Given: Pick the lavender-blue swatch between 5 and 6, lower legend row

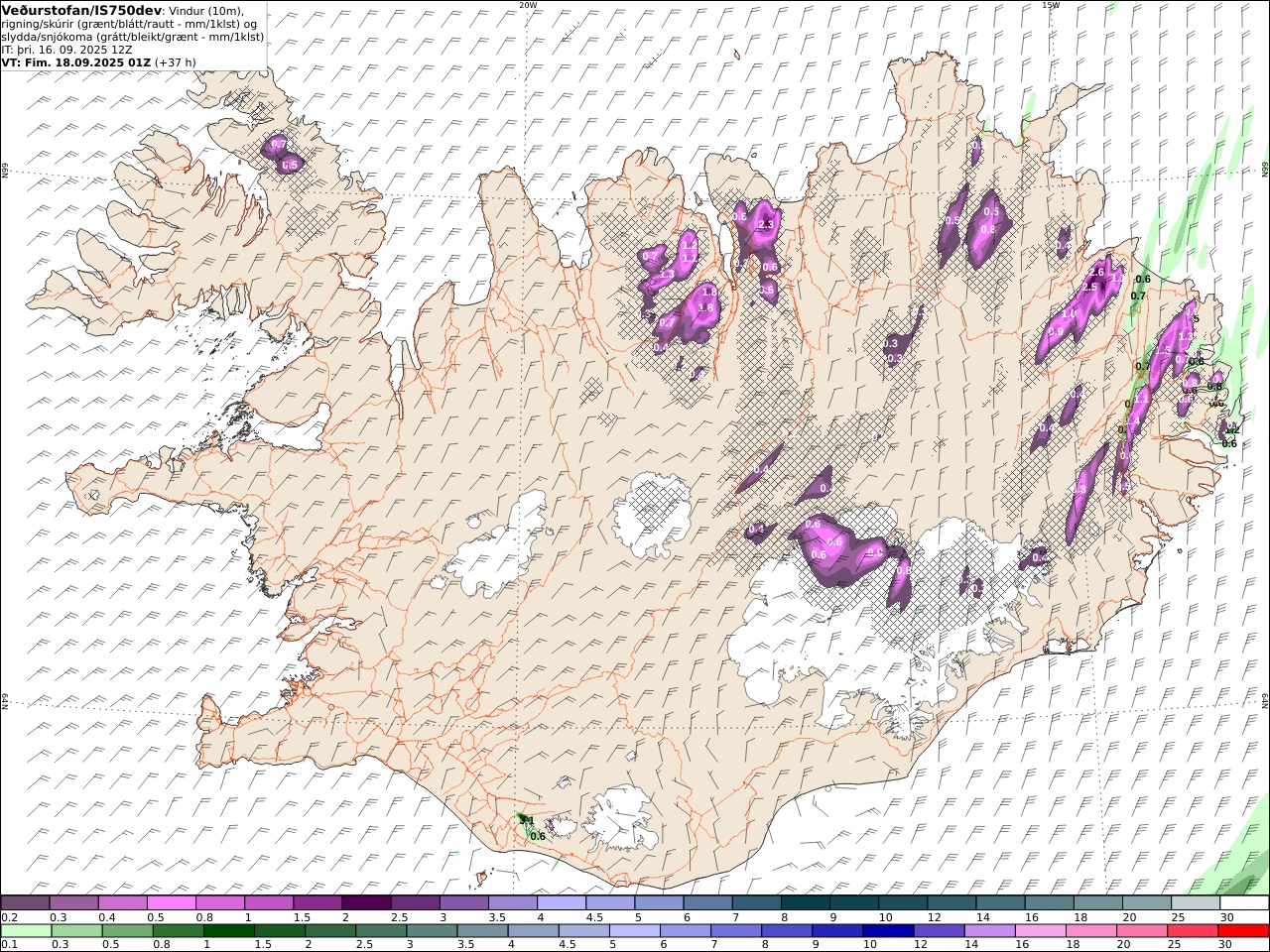Looking at the screenshot, I should click(x=633, y=931).
